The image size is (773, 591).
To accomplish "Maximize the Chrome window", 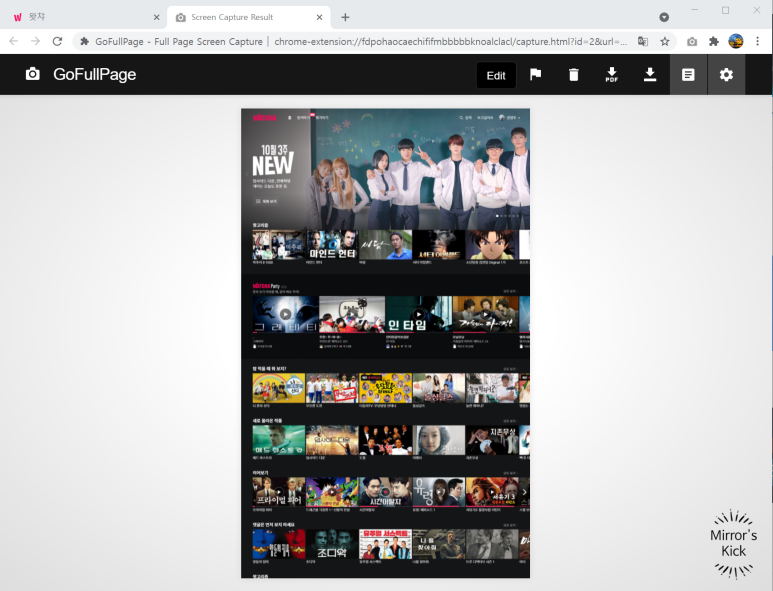I will pyautogui.click(x=725, y=10).
